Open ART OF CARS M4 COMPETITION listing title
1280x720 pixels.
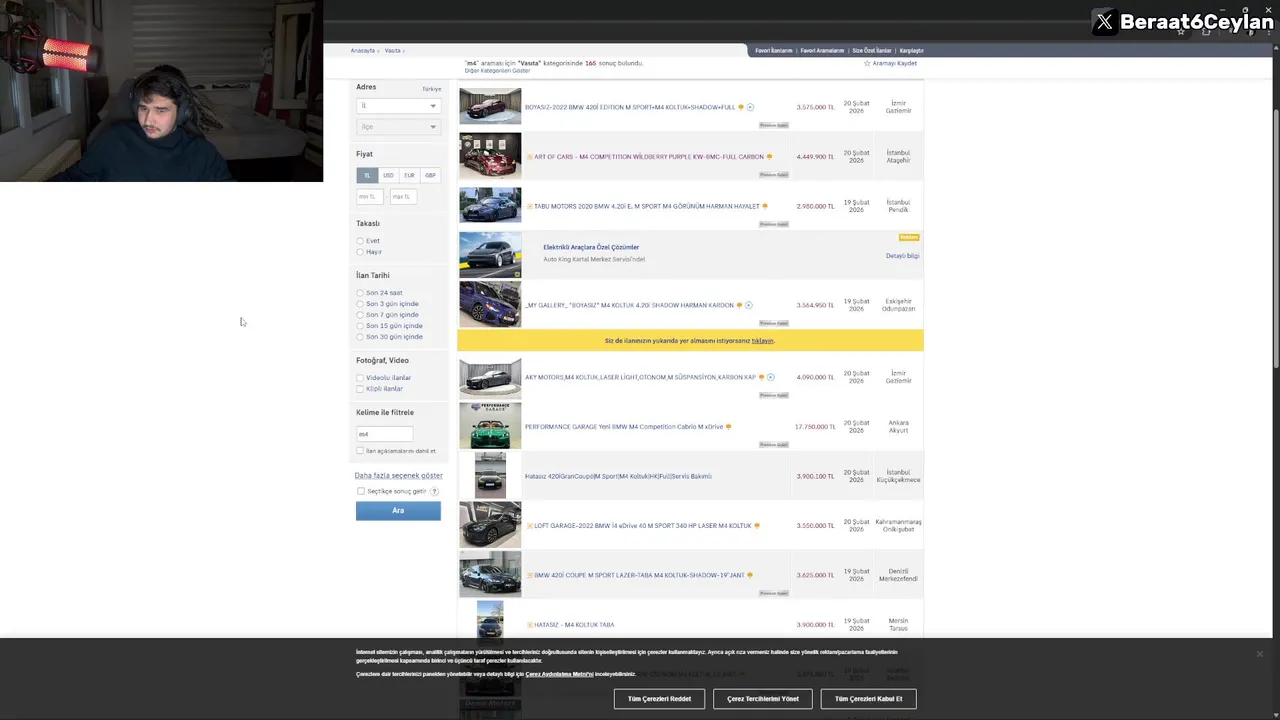(x=649, y=157)
